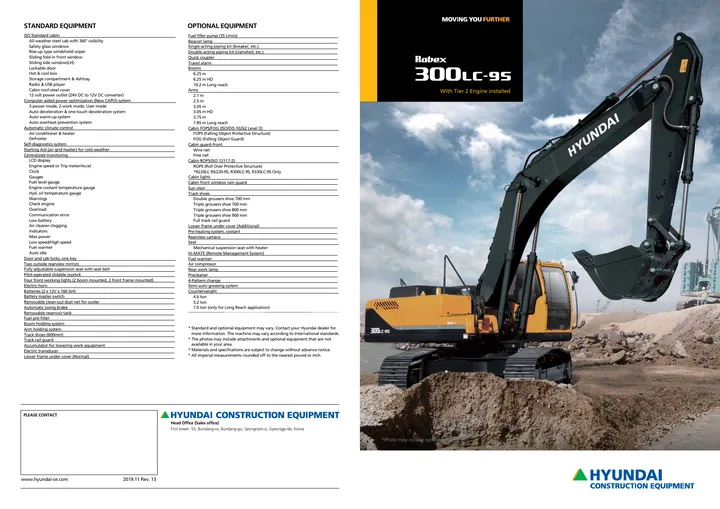Click the large Hyundai Construction Equipment logo on the right page
Image resolution: width=720 pixels, height=509 pixels.
(x=633, y=479)
